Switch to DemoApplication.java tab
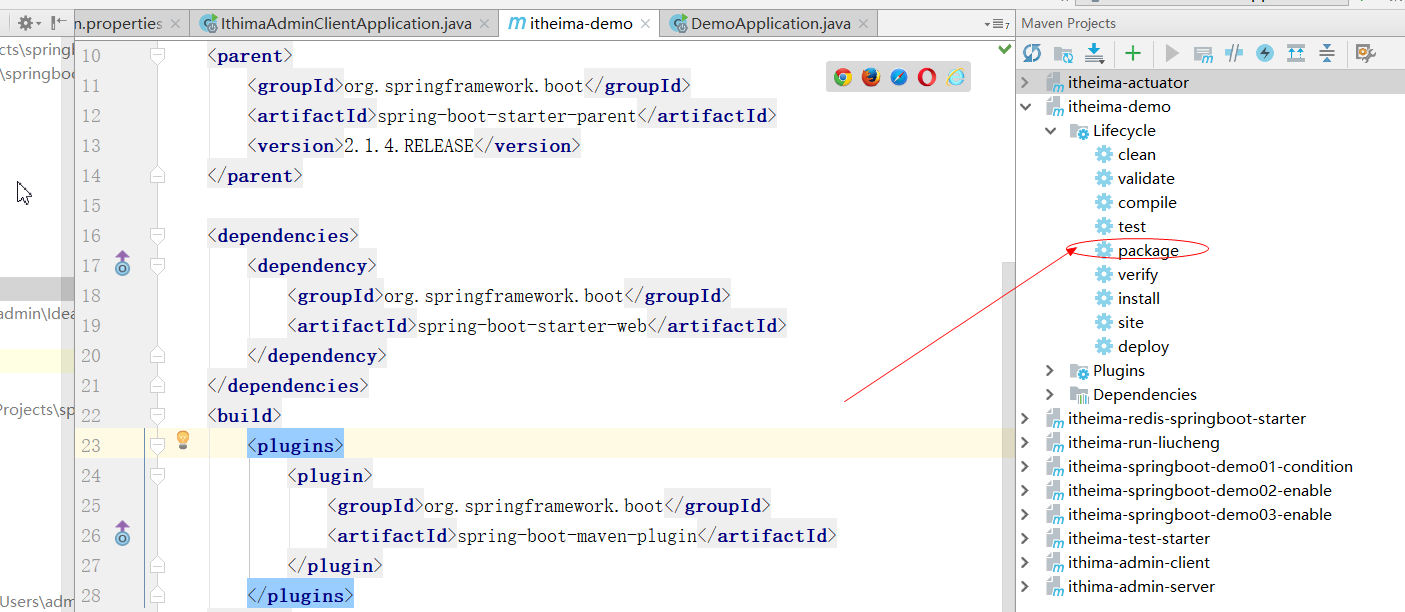Image resolution: width=1405 pixels, height=612 pixels. 770,23
